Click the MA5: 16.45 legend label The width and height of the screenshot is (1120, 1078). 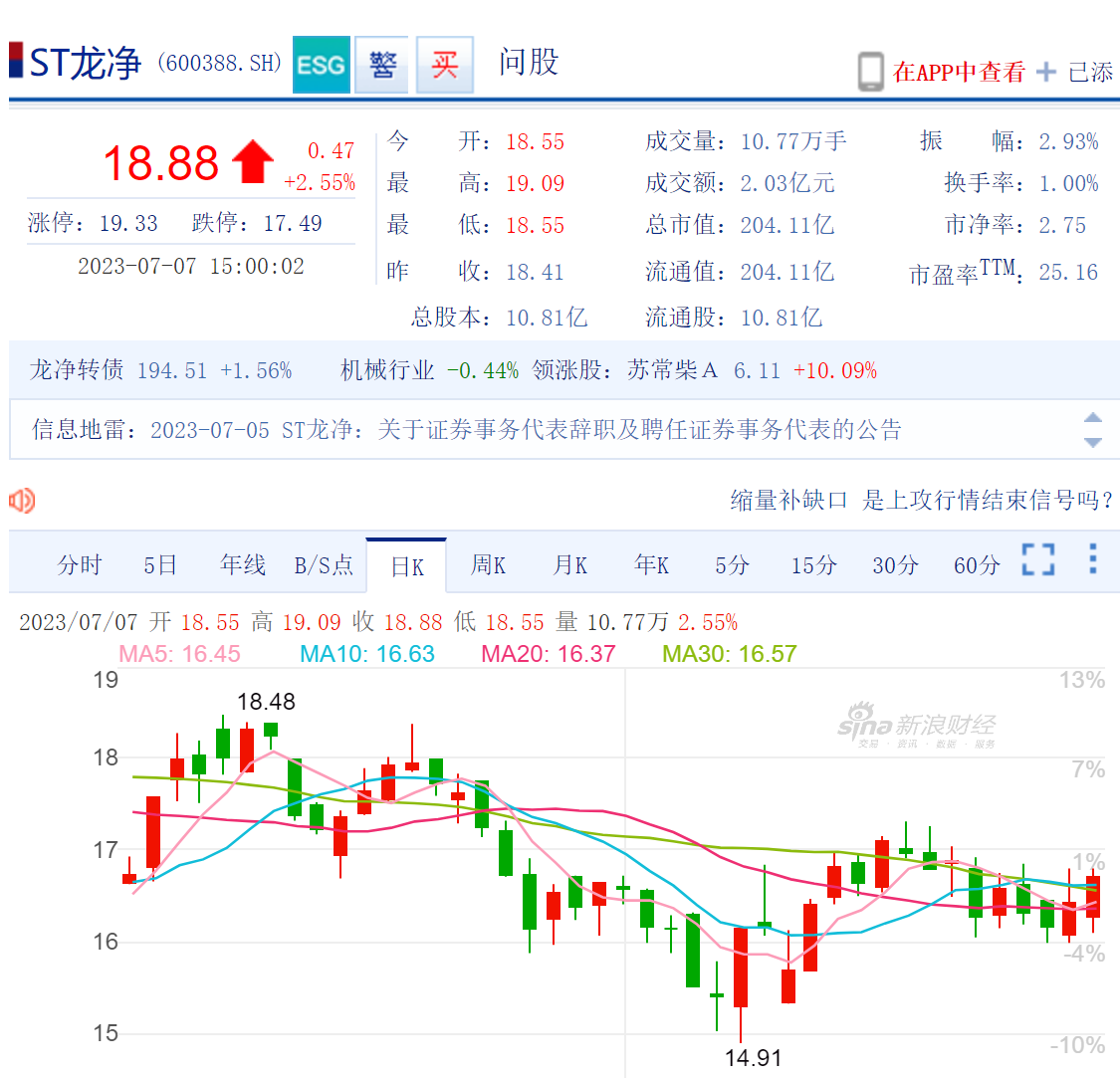coord(179,654)
